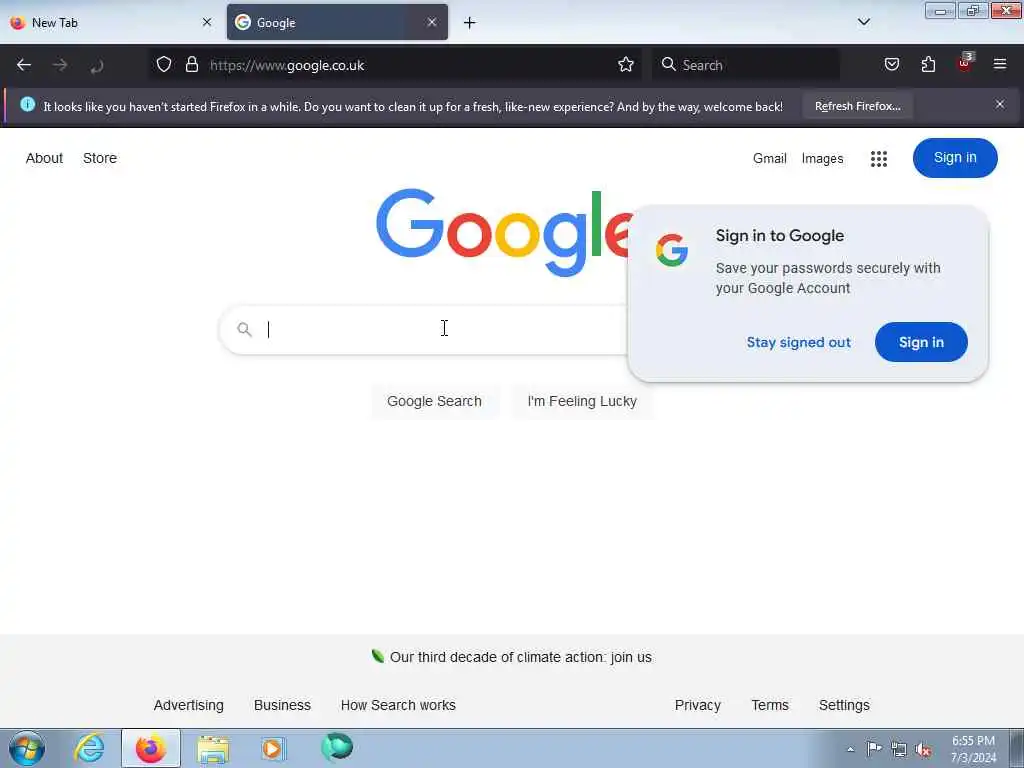Go back using the browser back arrow
1024x768 pixels.
pyautogui.click(x=24, y=65)
